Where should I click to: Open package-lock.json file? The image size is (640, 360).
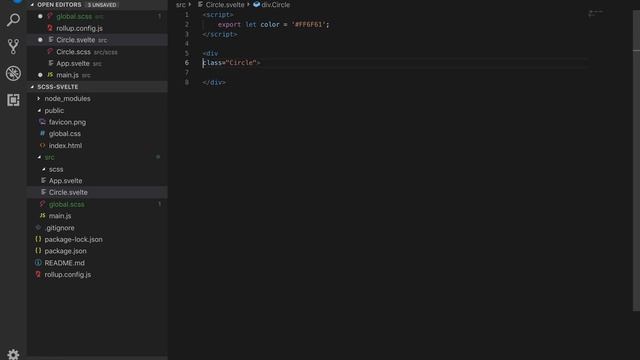click(x=73, y=240)
